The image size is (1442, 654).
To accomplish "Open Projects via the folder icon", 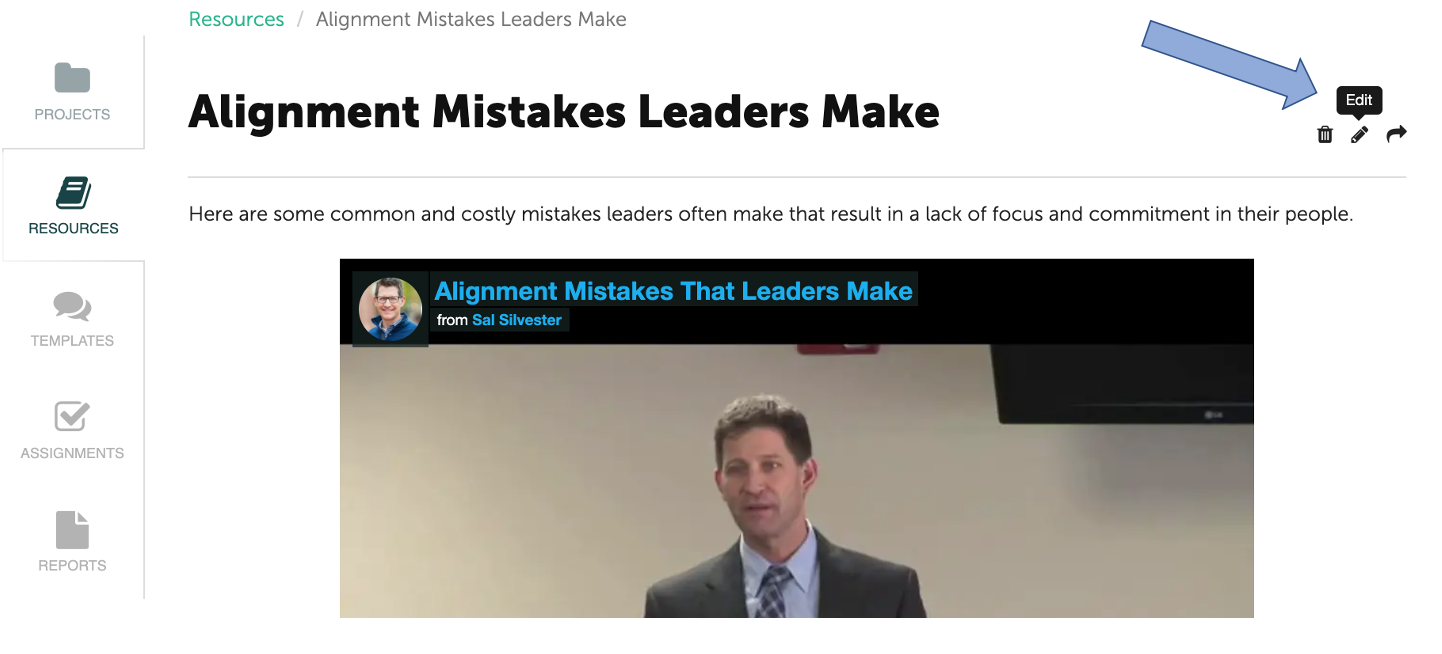I will [x=72, y=78].
